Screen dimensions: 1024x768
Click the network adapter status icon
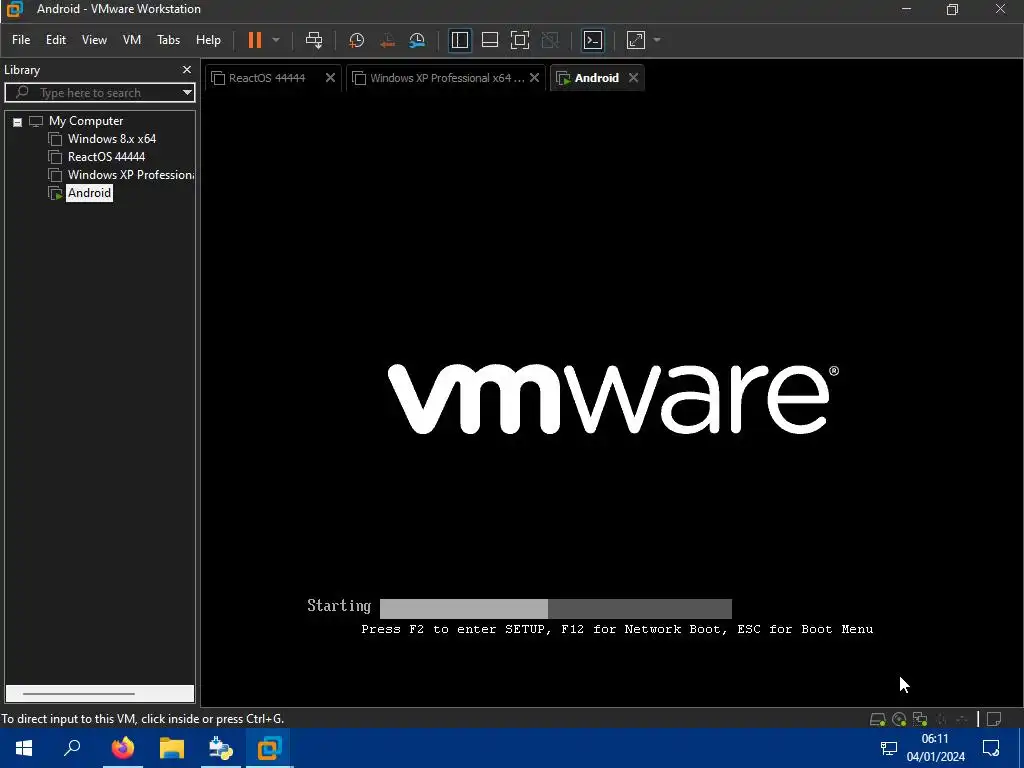point(920,719)
